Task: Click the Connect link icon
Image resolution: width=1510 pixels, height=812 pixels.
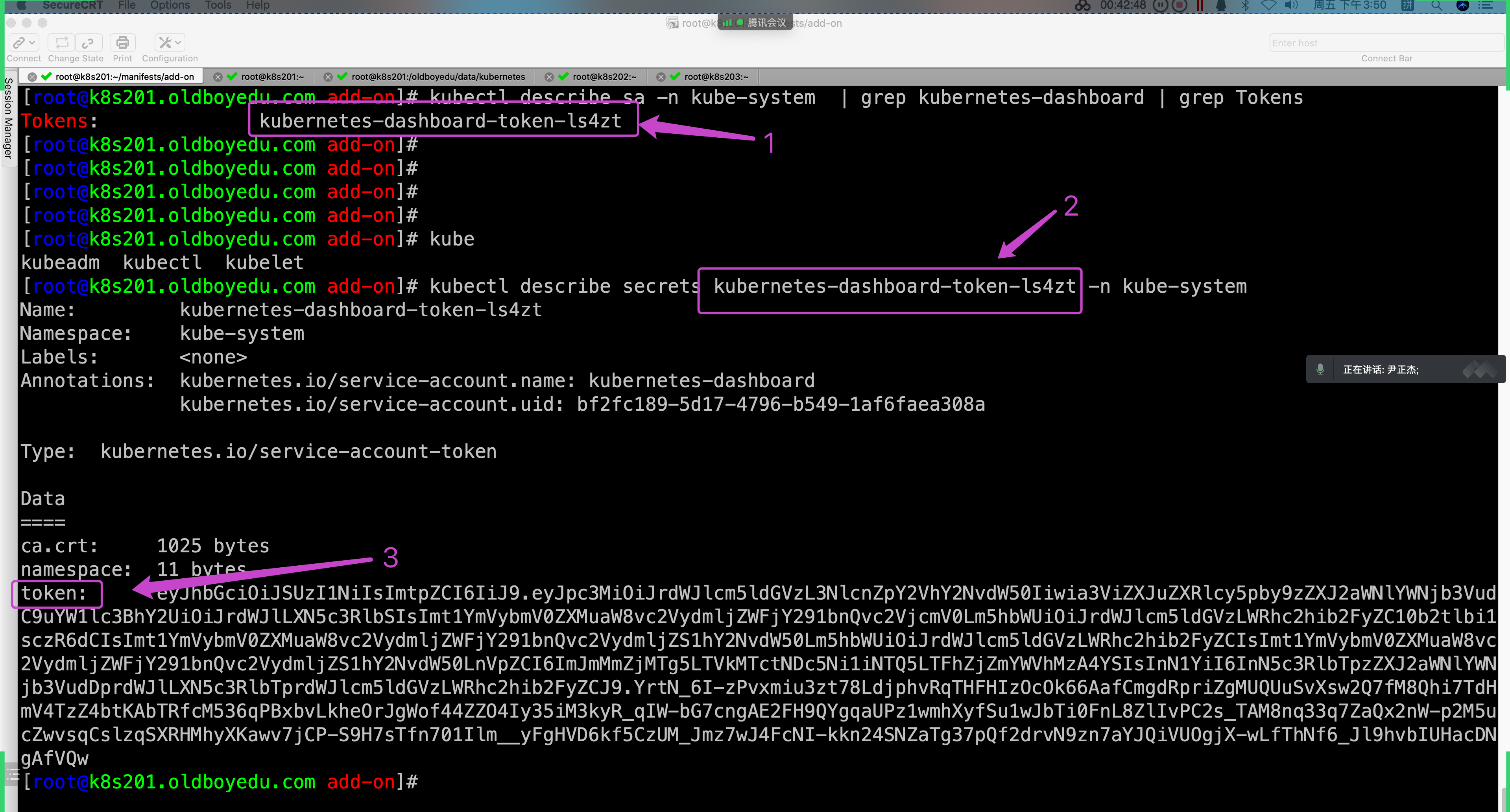Action: [19, 42]
